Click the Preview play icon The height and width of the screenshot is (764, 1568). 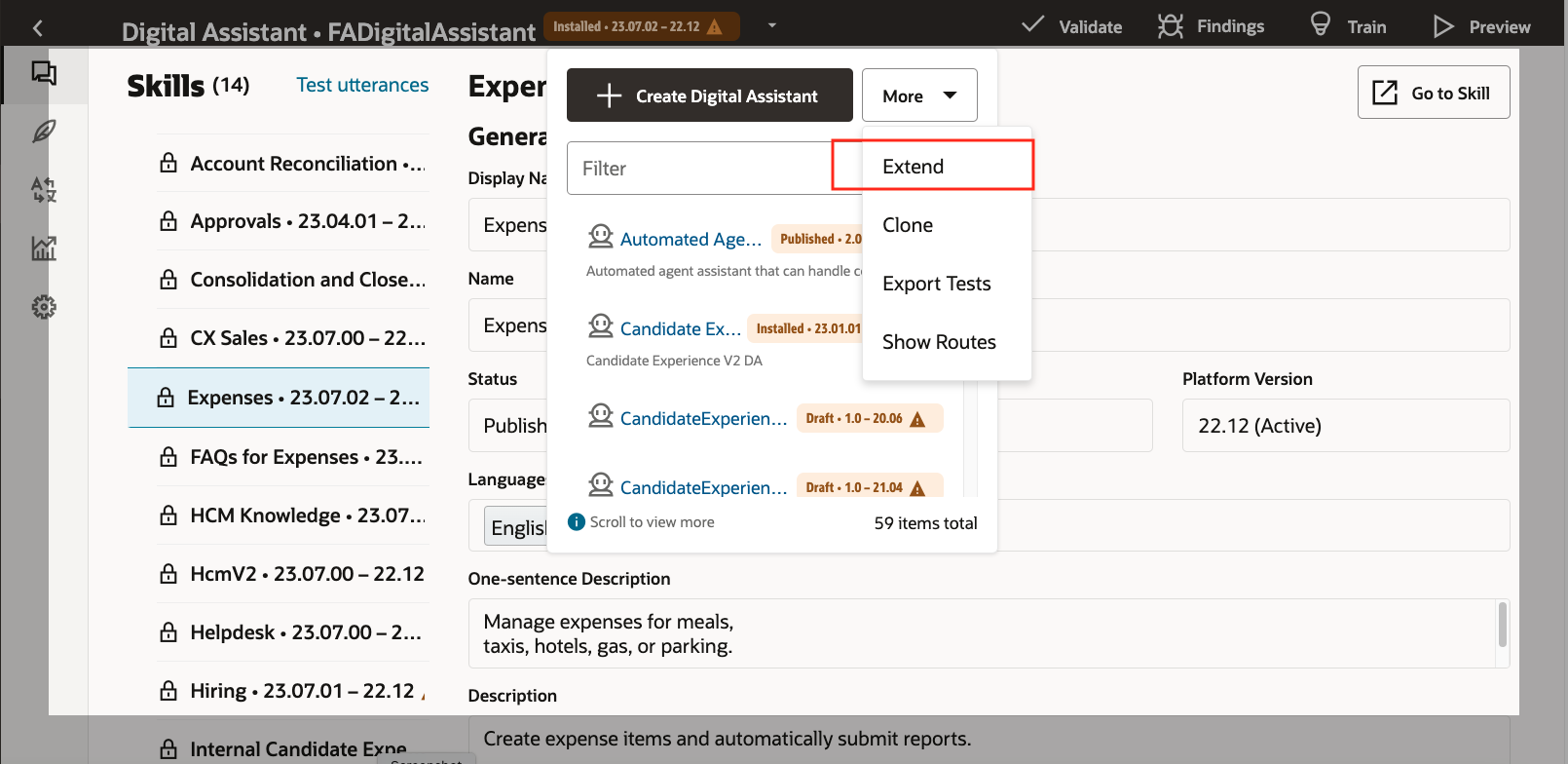point(1442,26)
